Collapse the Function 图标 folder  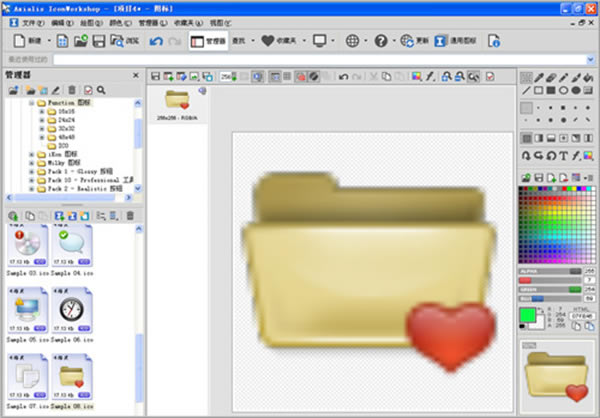32,103
